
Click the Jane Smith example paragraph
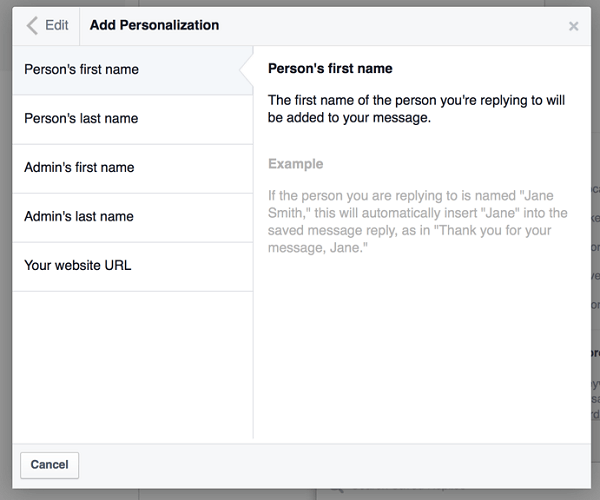[x=417, y=221]
